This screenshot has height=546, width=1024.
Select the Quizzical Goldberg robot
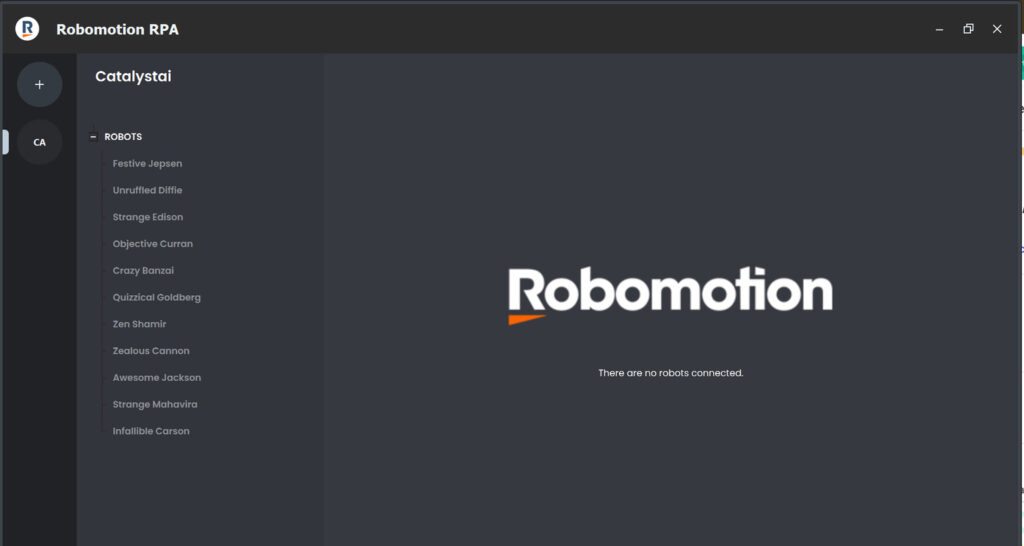click(157, 297)
